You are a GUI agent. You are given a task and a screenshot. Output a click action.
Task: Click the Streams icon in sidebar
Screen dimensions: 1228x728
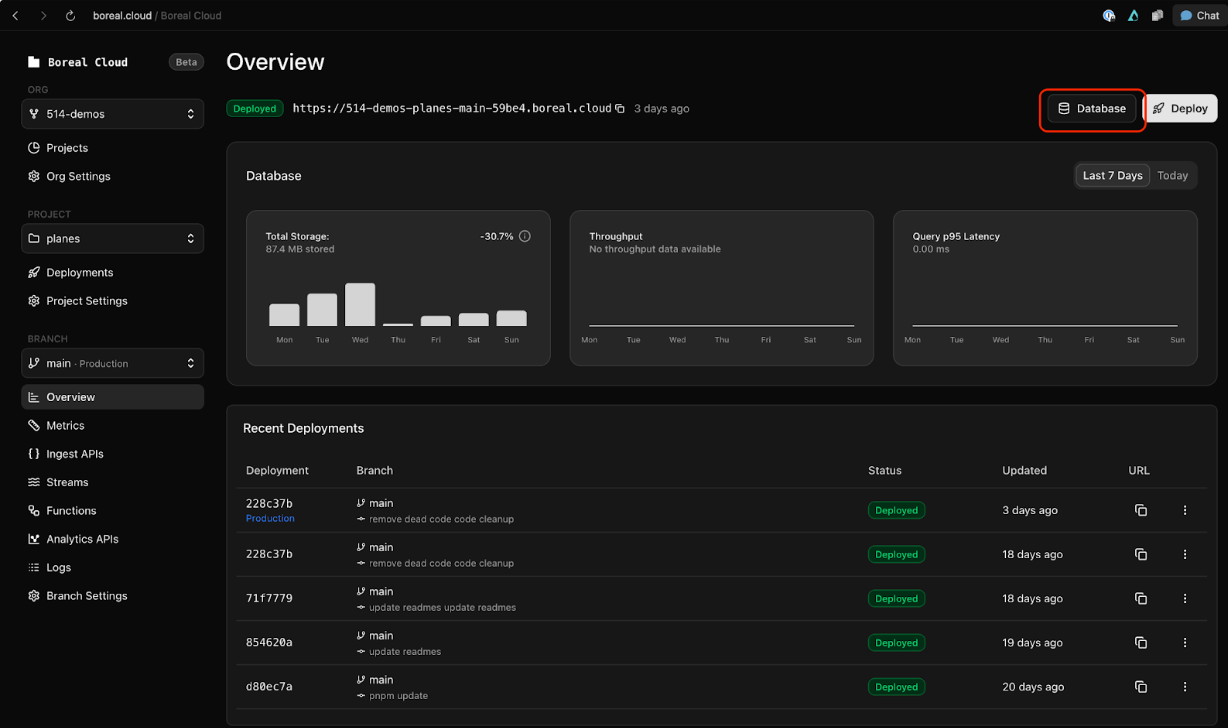tap(34, 482)
